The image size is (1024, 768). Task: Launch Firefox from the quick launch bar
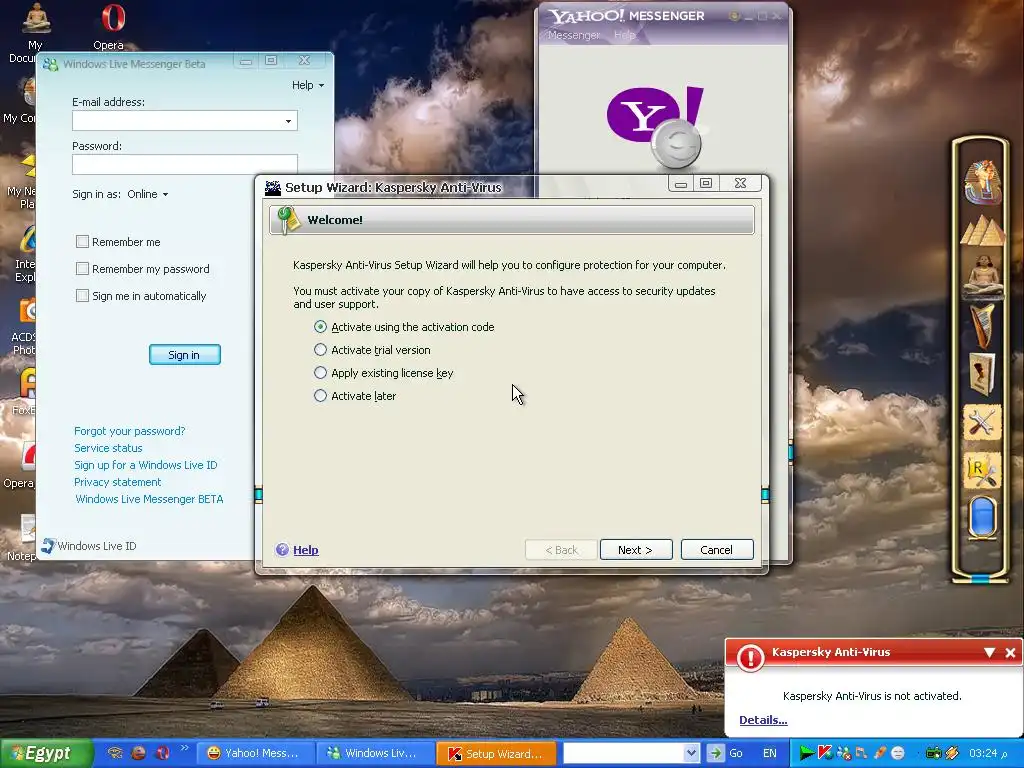(138, 752)
